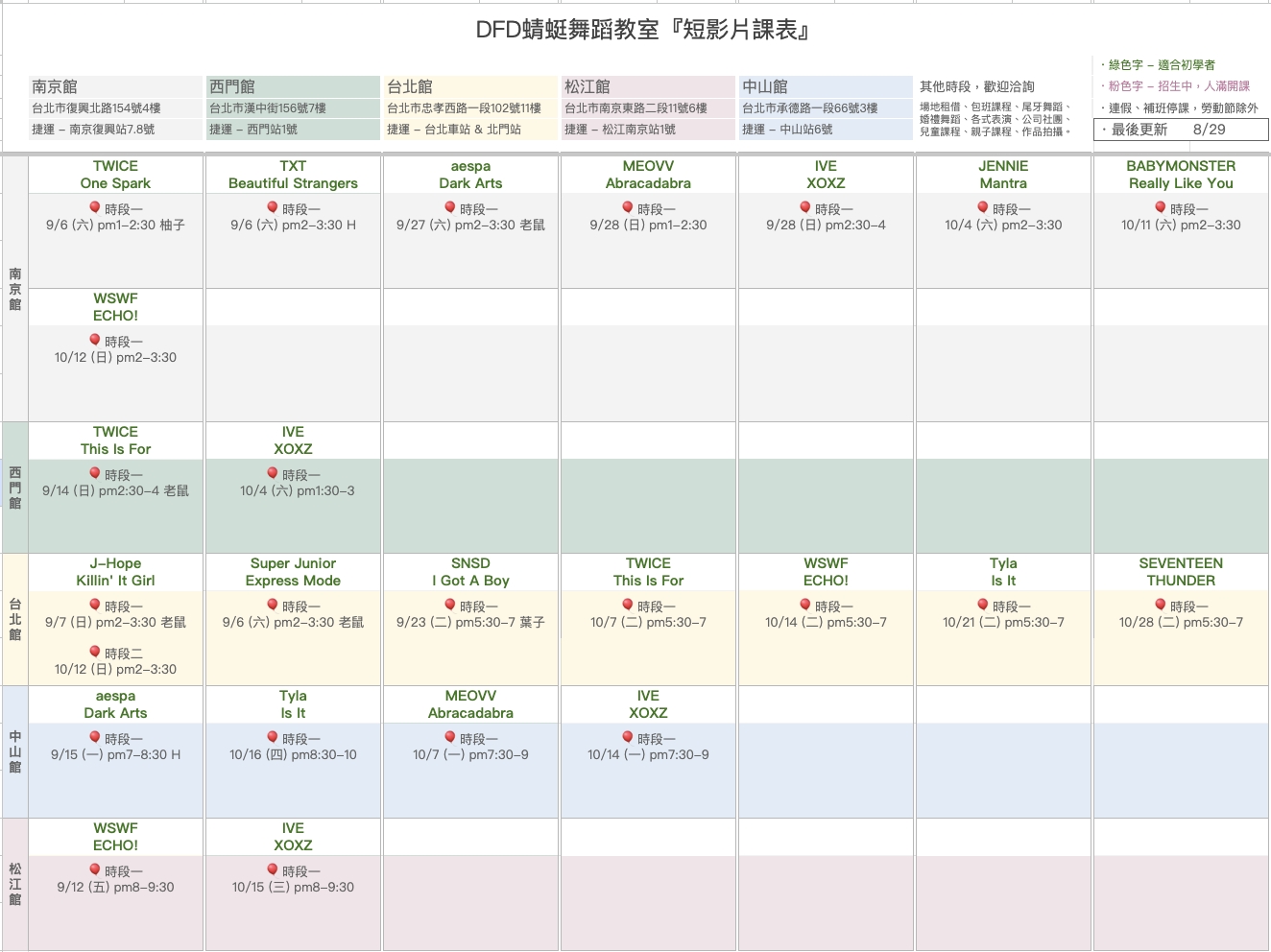Click the balloon icon above 10/16 (四) pm8:30–10

273,737
